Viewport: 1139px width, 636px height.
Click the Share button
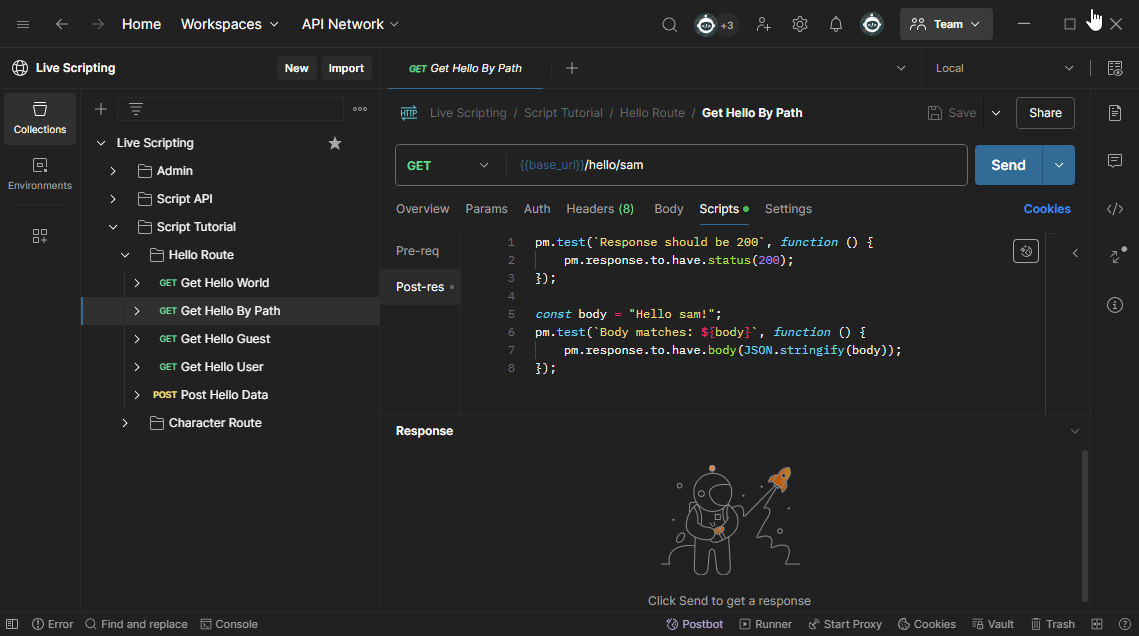pos(1045,113)
